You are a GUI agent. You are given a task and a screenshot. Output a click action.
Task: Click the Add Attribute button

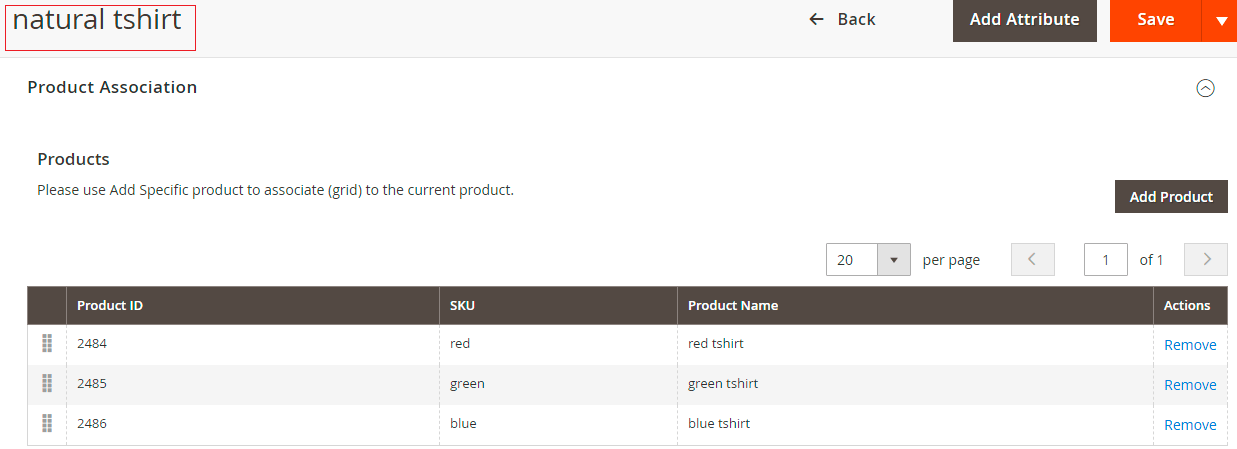pyautogui.click(x=1024, y=20)
